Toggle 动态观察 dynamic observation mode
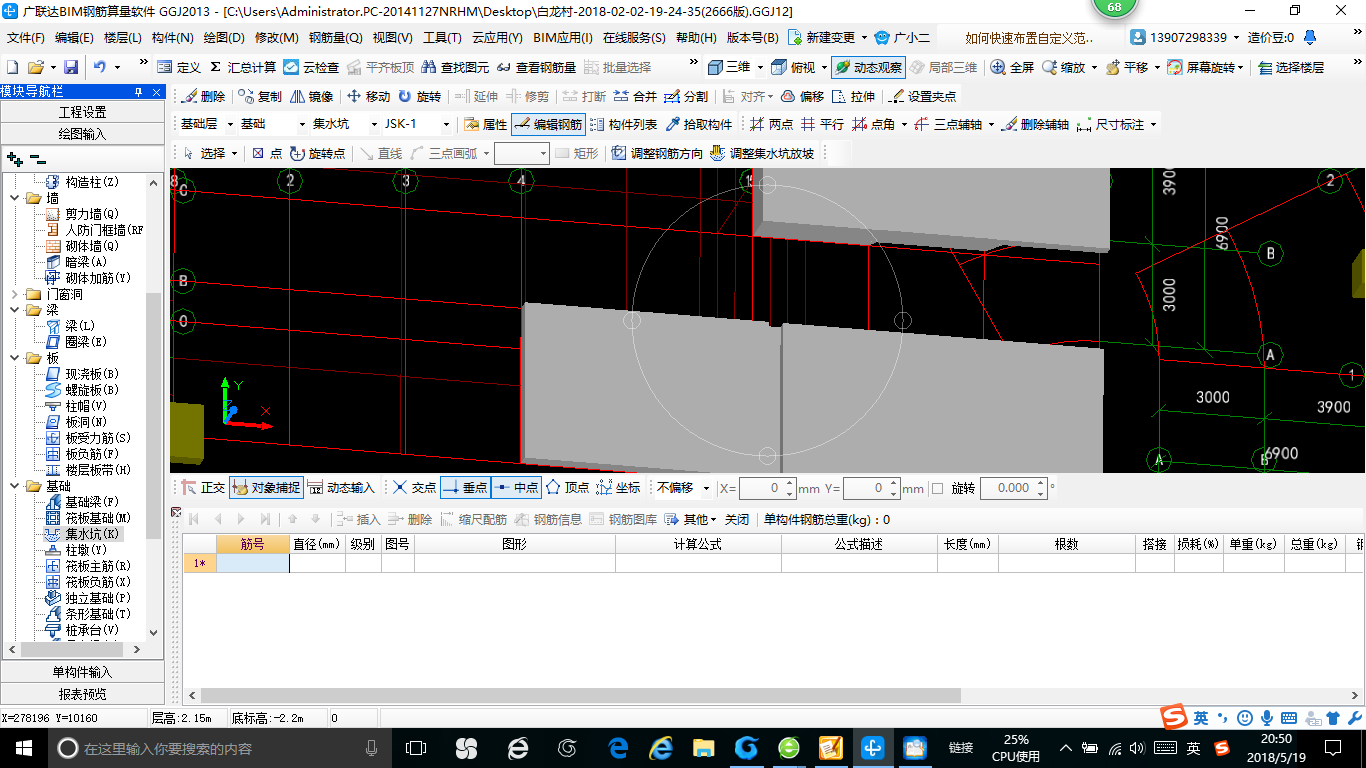The image size is (1366, 768). (868, 67)
